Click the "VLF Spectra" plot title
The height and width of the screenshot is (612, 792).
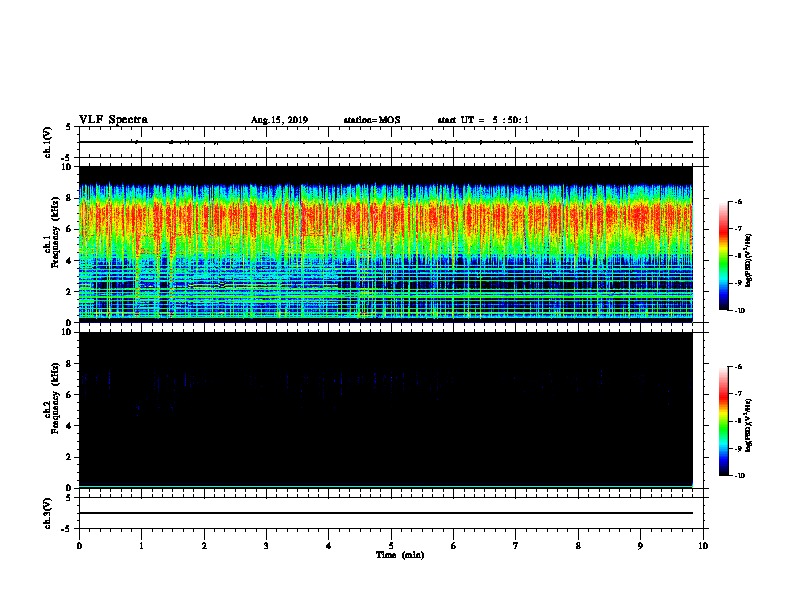tap(113, 120)
